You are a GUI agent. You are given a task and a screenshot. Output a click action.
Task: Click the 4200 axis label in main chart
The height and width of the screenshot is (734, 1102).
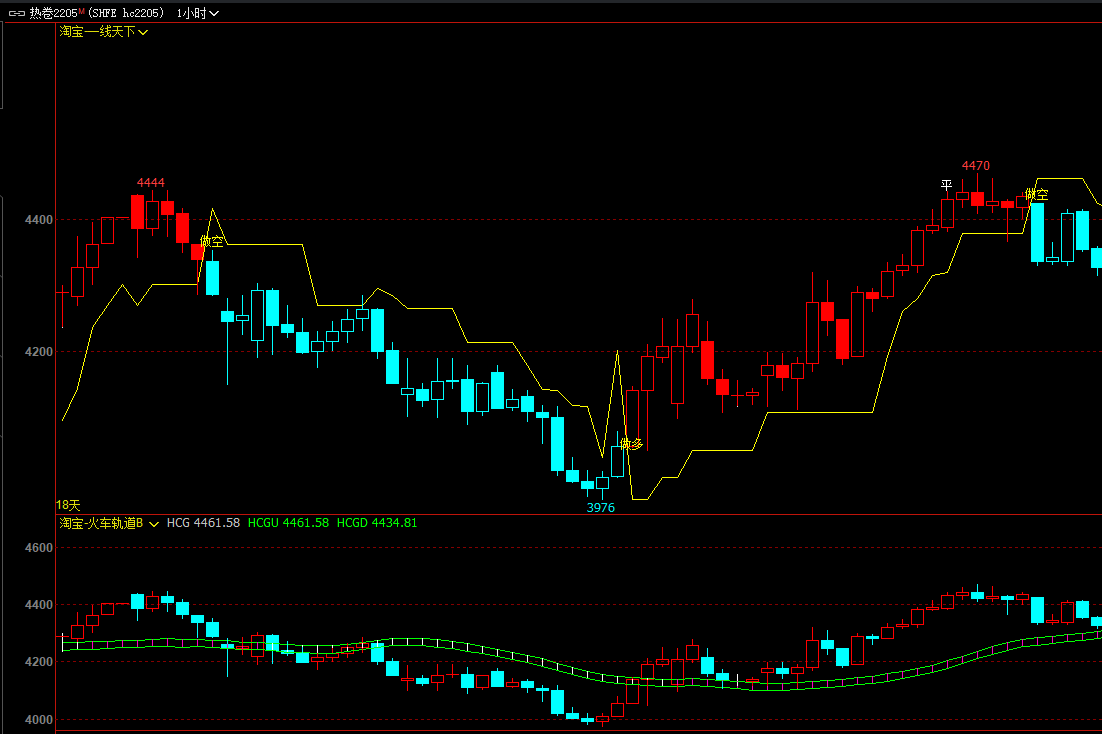coord(39,352)
